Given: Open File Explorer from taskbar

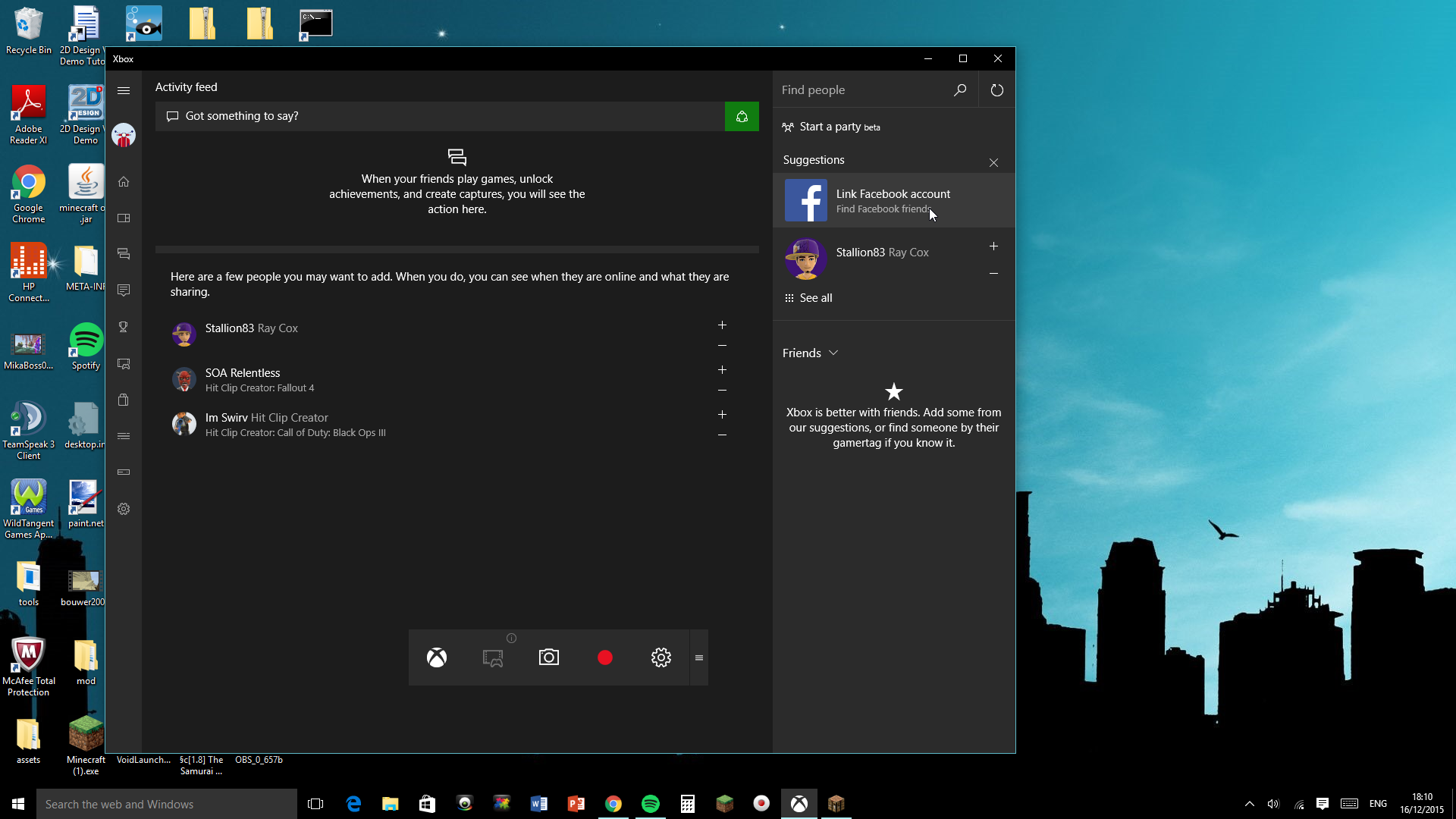Looking at the screenshot, I should pos(391,804).
